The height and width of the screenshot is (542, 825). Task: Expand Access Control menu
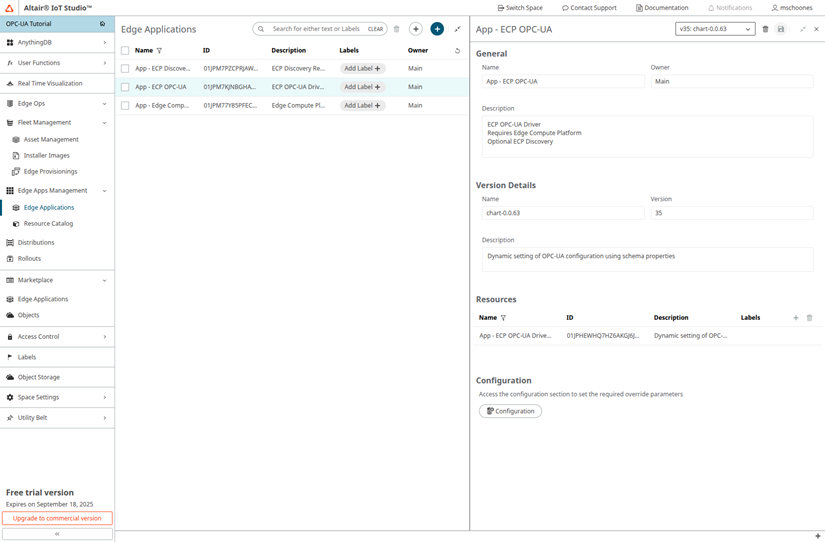57,337
